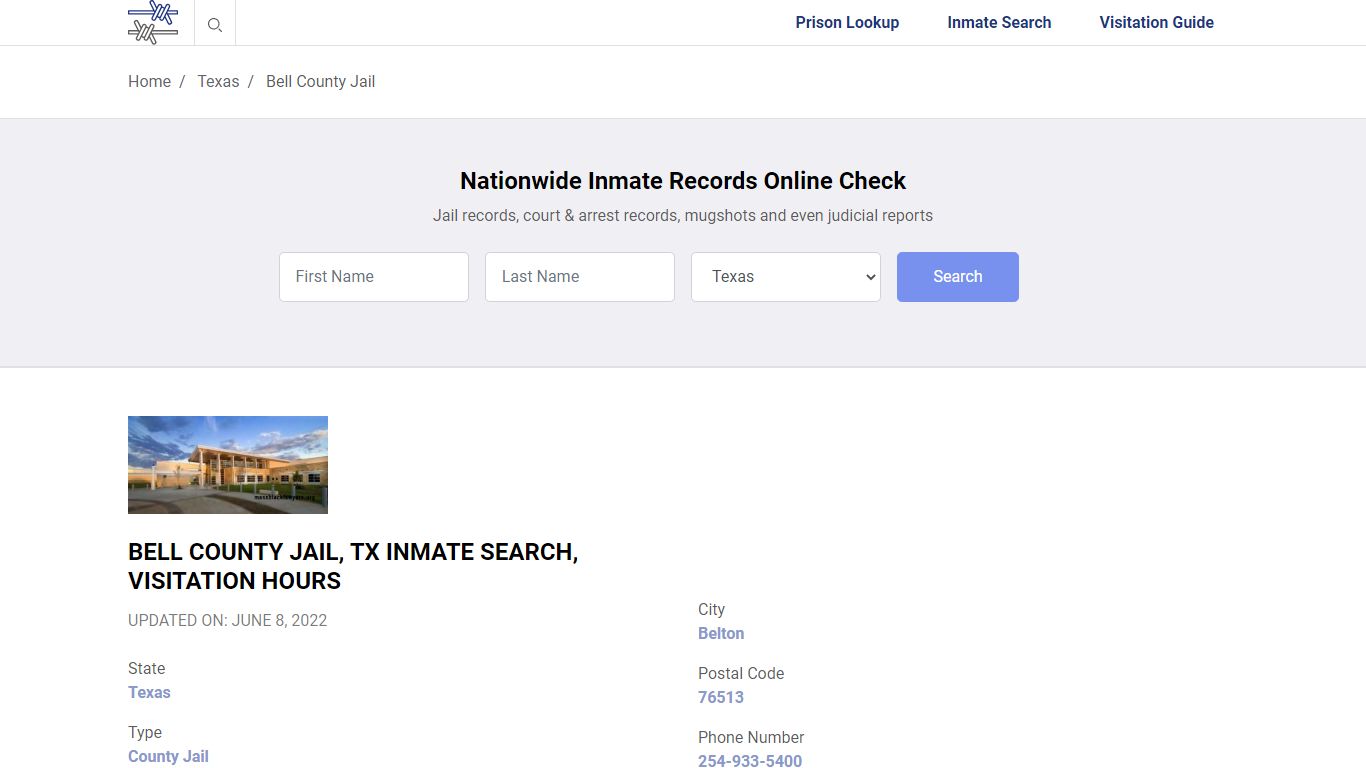Open the Belton city link
Viewport: 1366px width, 768px height.
tap(721, 633)
